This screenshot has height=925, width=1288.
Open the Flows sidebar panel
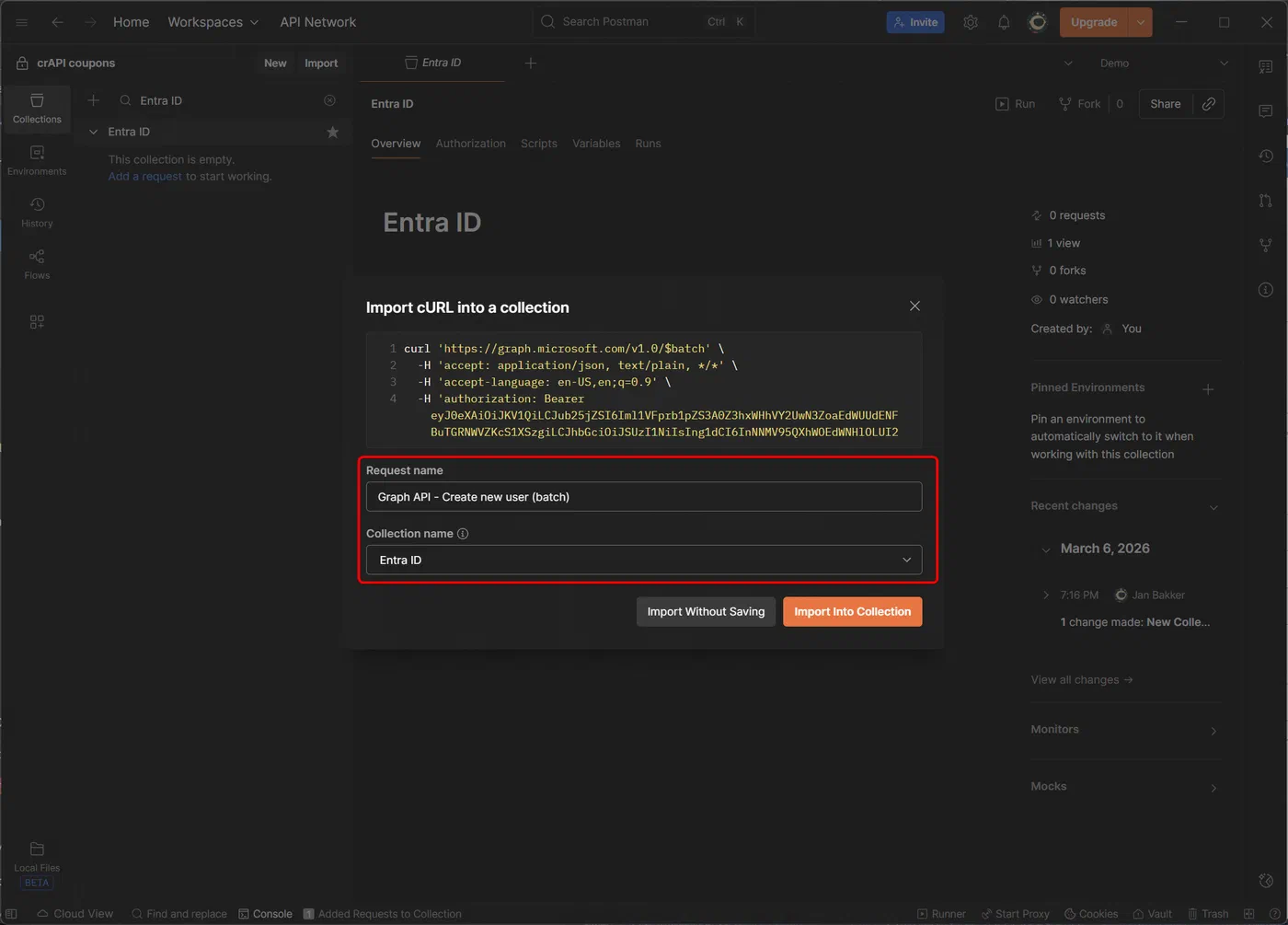[37, 264]
